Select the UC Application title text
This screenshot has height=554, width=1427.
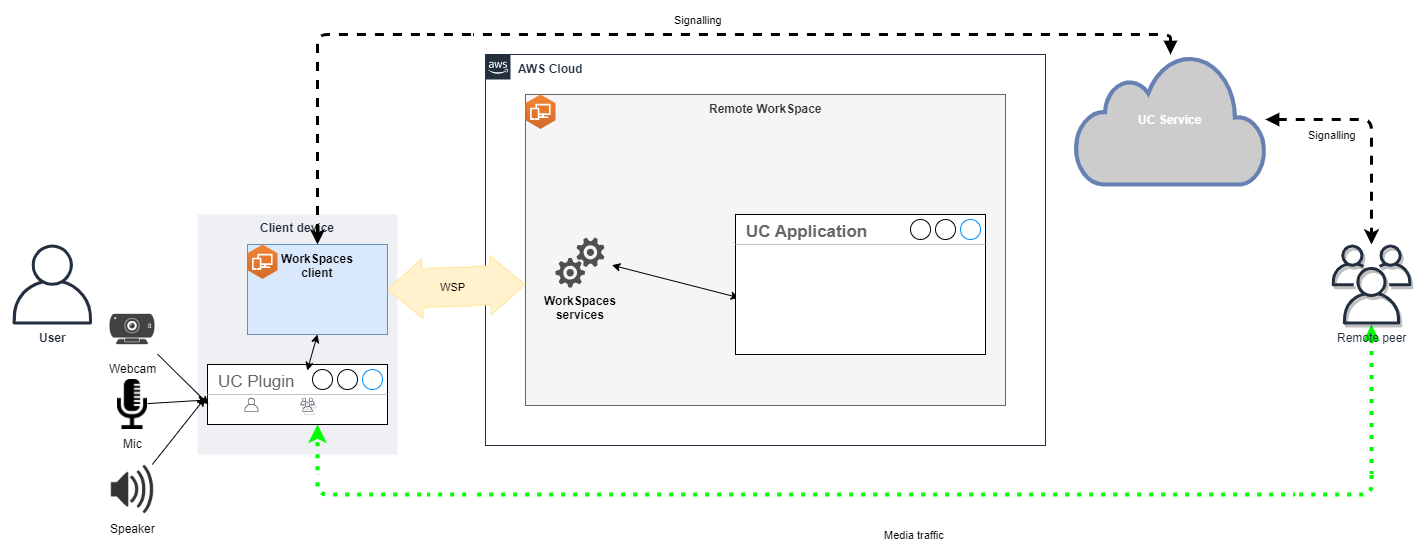tap(806, 231)
